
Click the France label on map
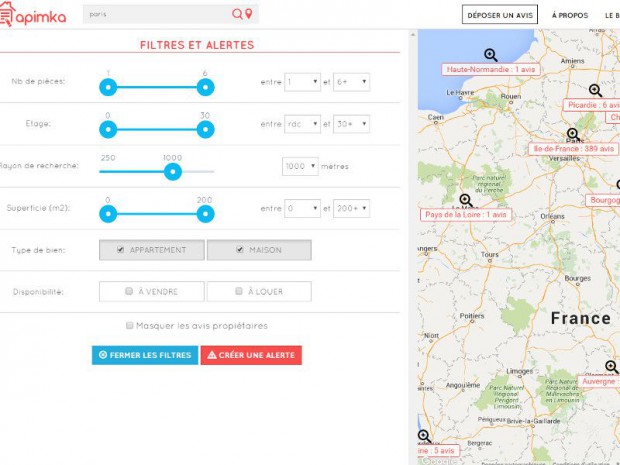point(581,318)
